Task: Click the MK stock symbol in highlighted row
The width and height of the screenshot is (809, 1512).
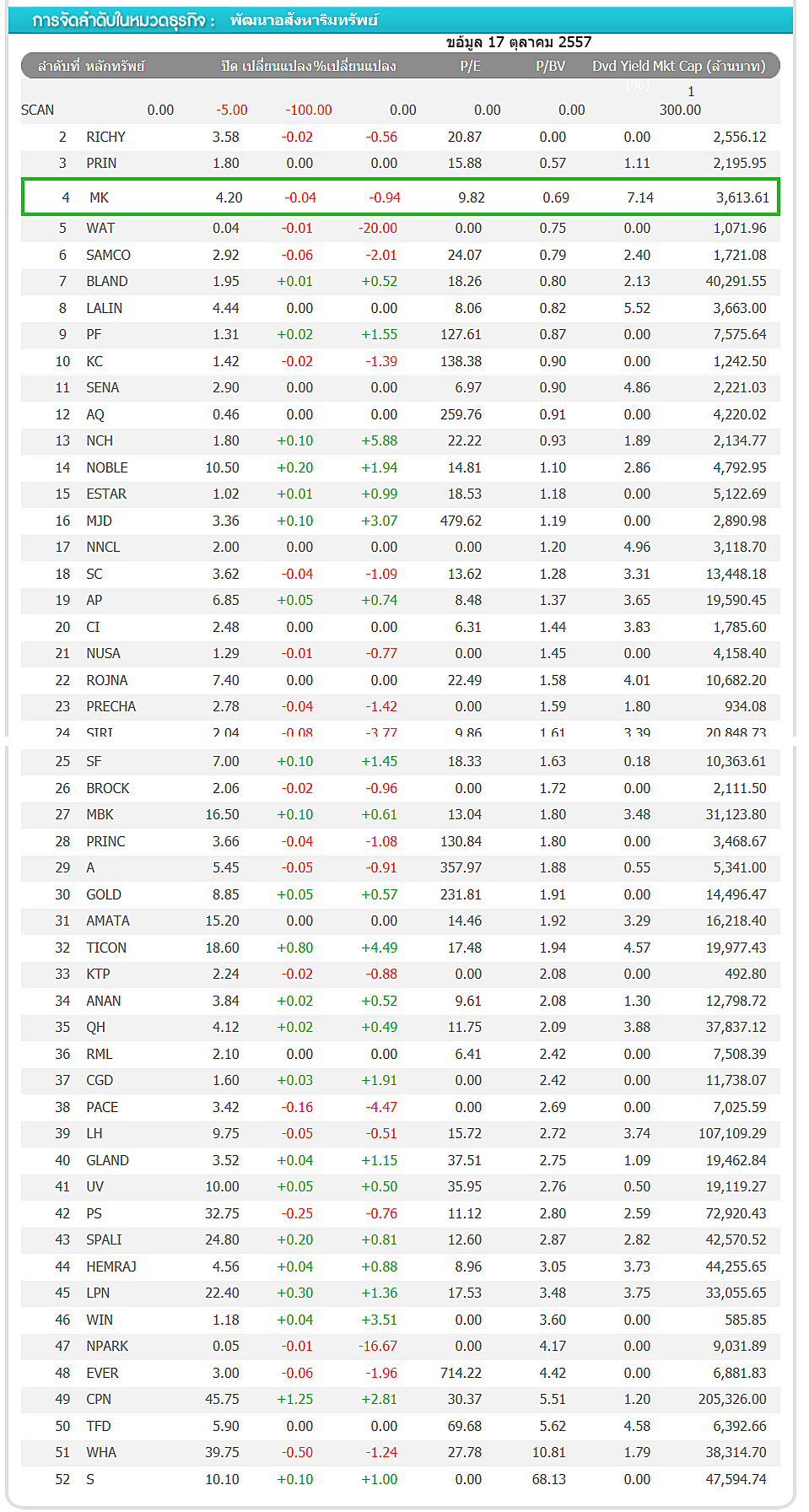Action: [99, 197]
